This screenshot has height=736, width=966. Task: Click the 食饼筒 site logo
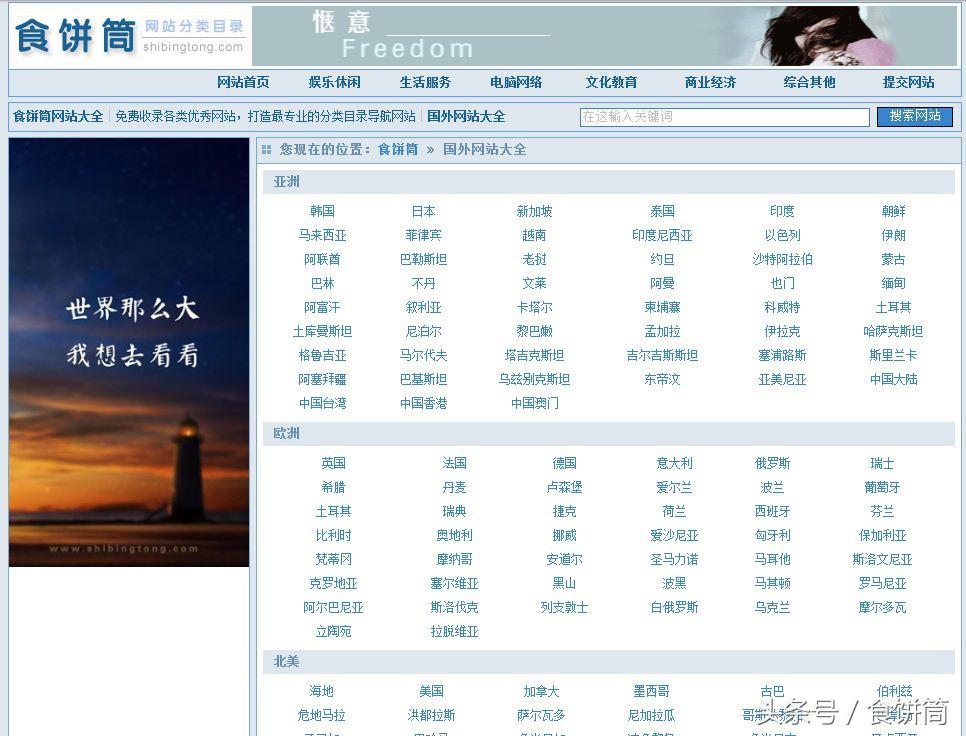click(68, 35)
